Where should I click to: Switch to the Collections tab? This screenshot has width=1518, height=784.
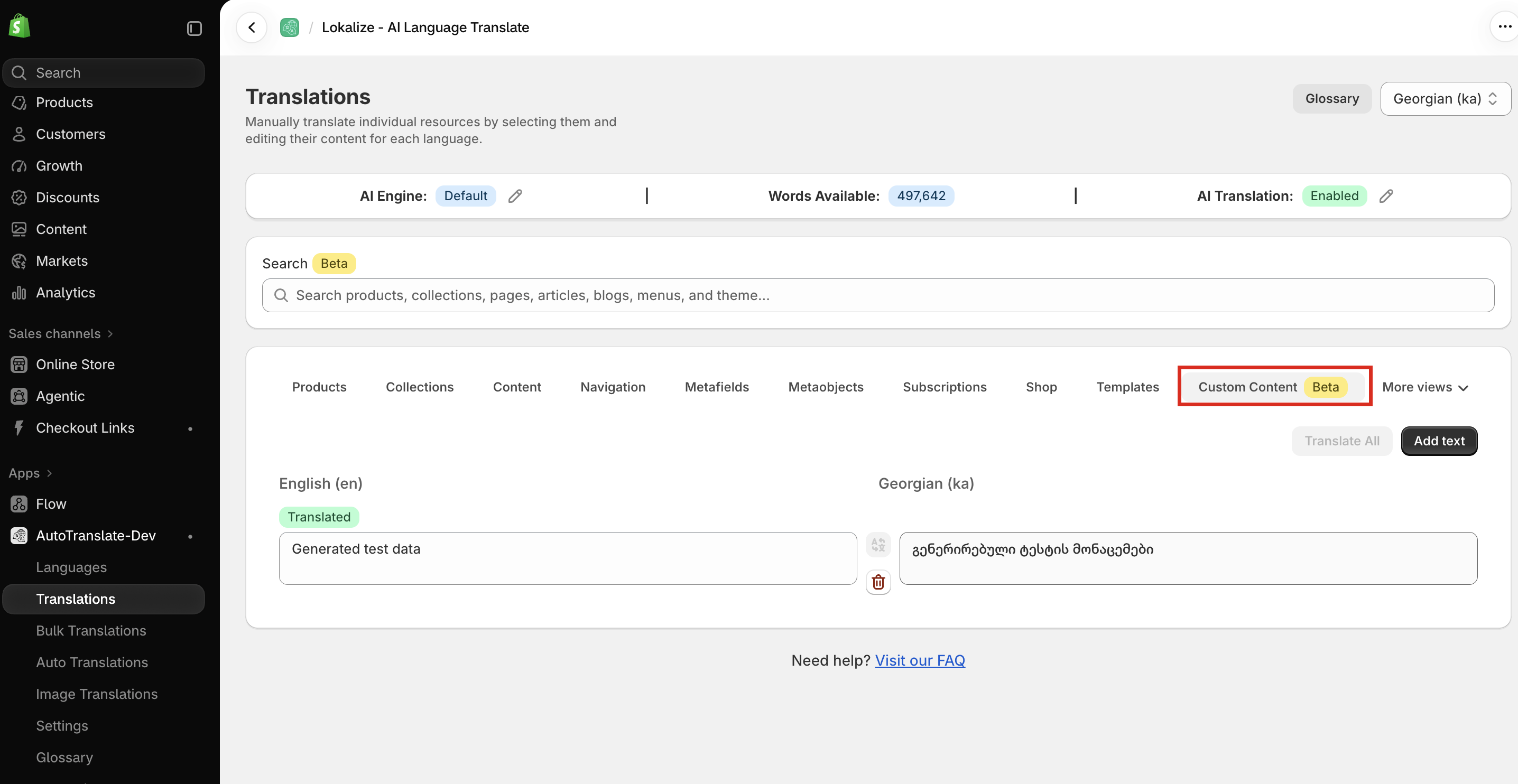[x=420, y=388]
